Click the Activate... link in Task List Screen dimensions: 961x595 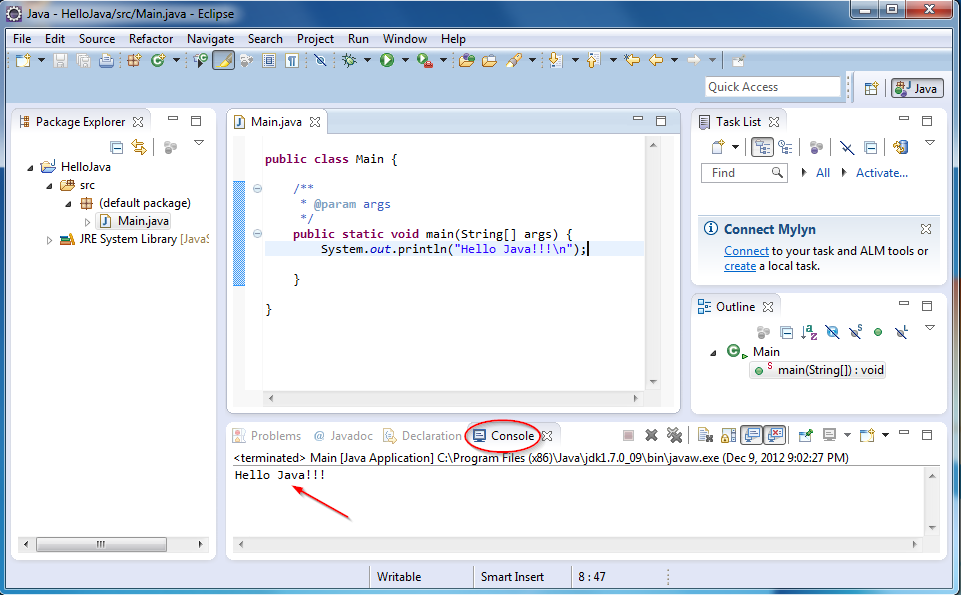point(881,173)
